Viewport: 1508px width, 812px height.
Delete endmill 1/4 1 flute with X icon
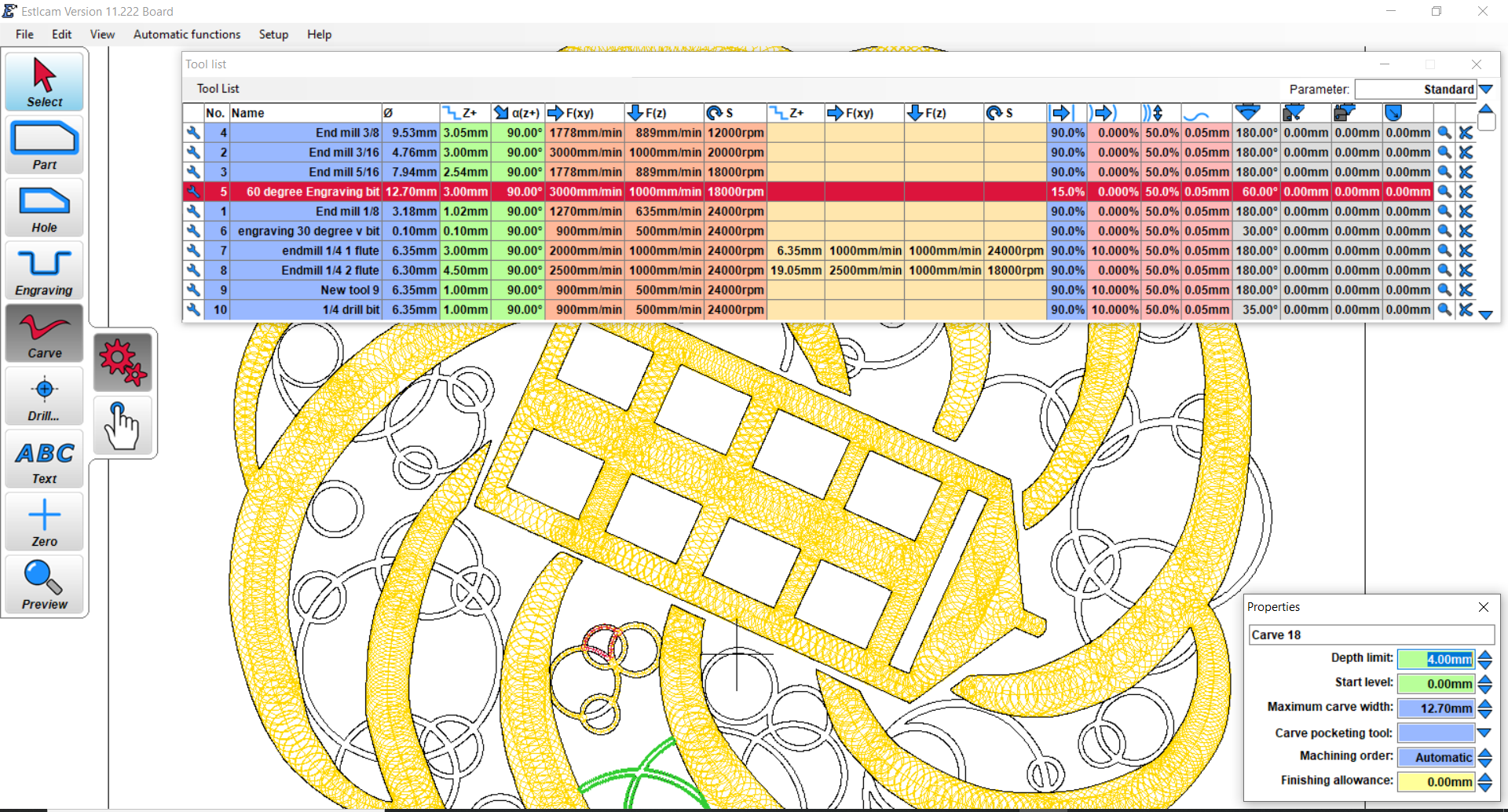pyautogui.click(x=1466, y=251)
